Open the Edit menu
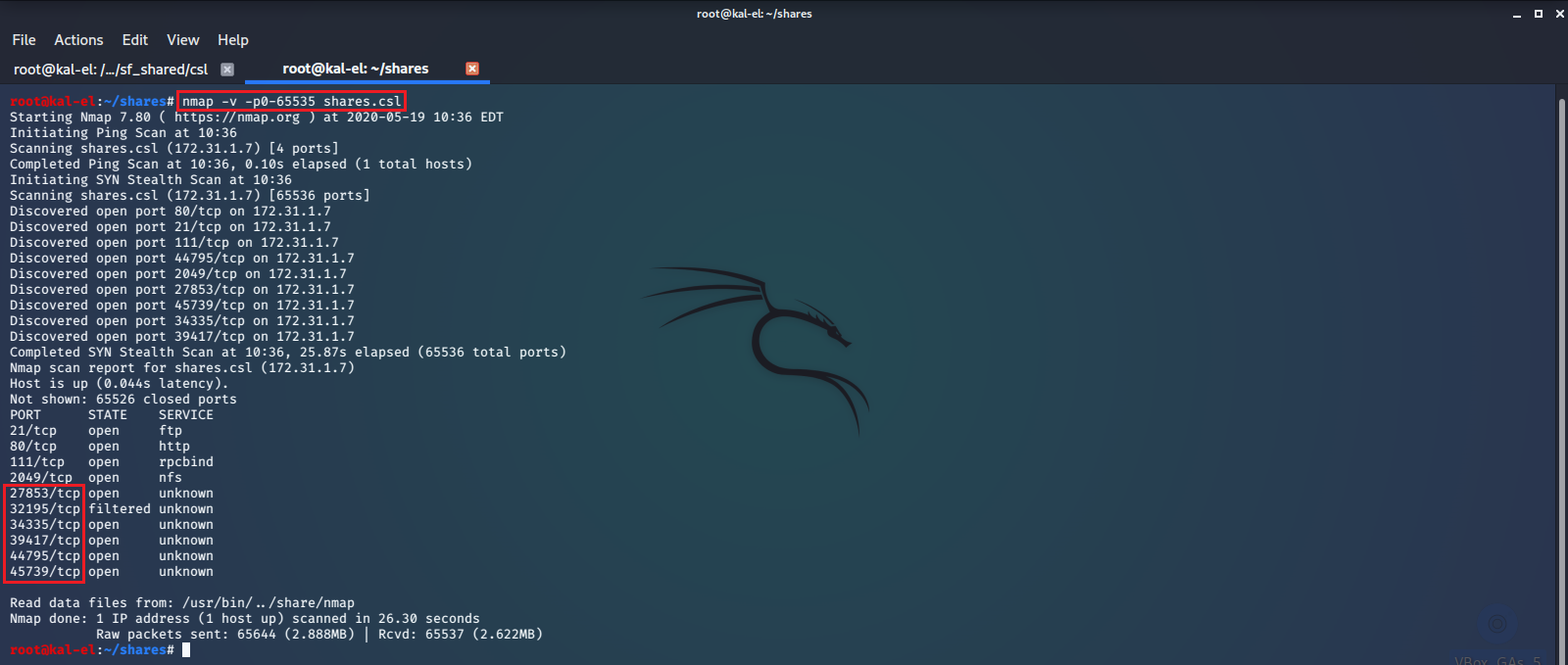The width and height of the screenshot is (1568, 665). (x=135, y=40)
